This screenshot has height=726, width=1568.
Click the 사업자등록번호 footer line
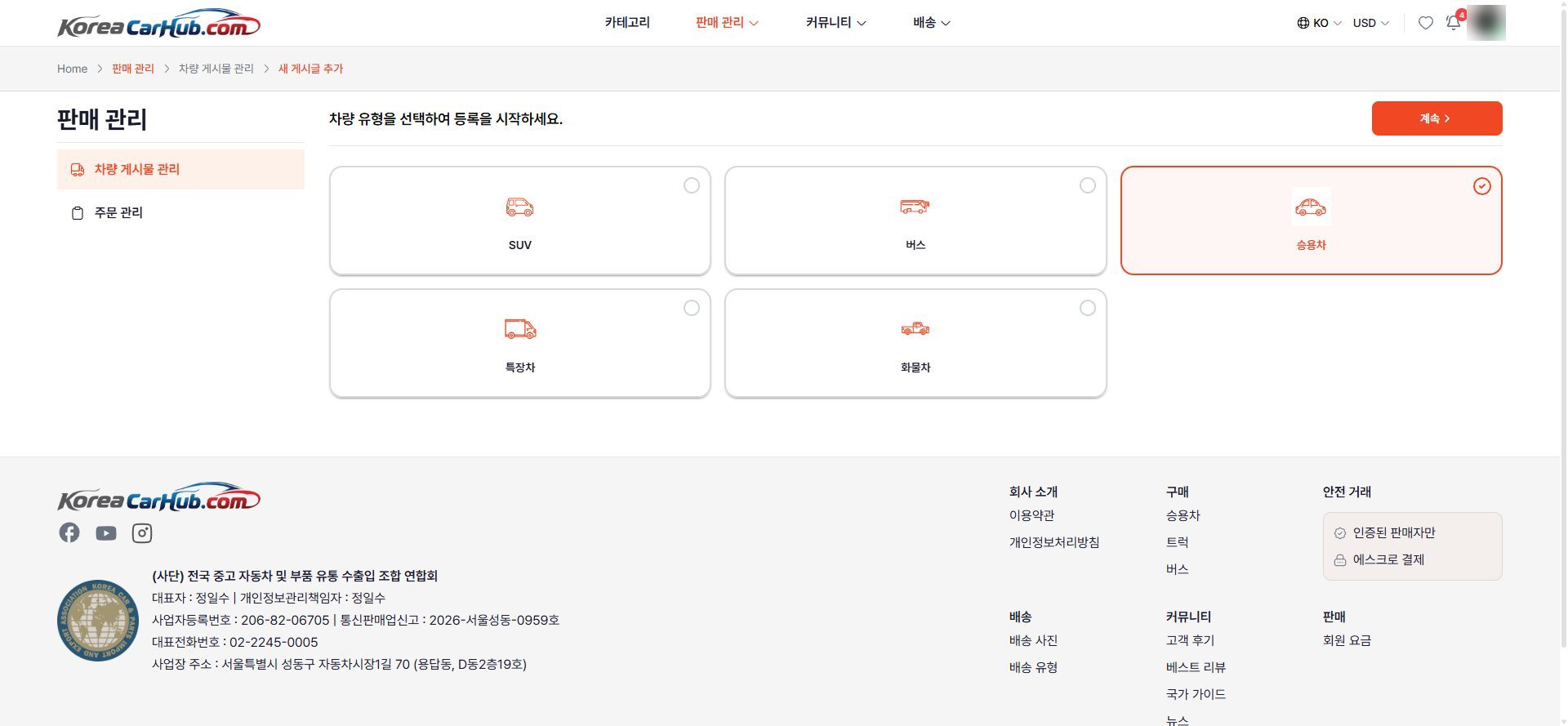tap(355, 620)
